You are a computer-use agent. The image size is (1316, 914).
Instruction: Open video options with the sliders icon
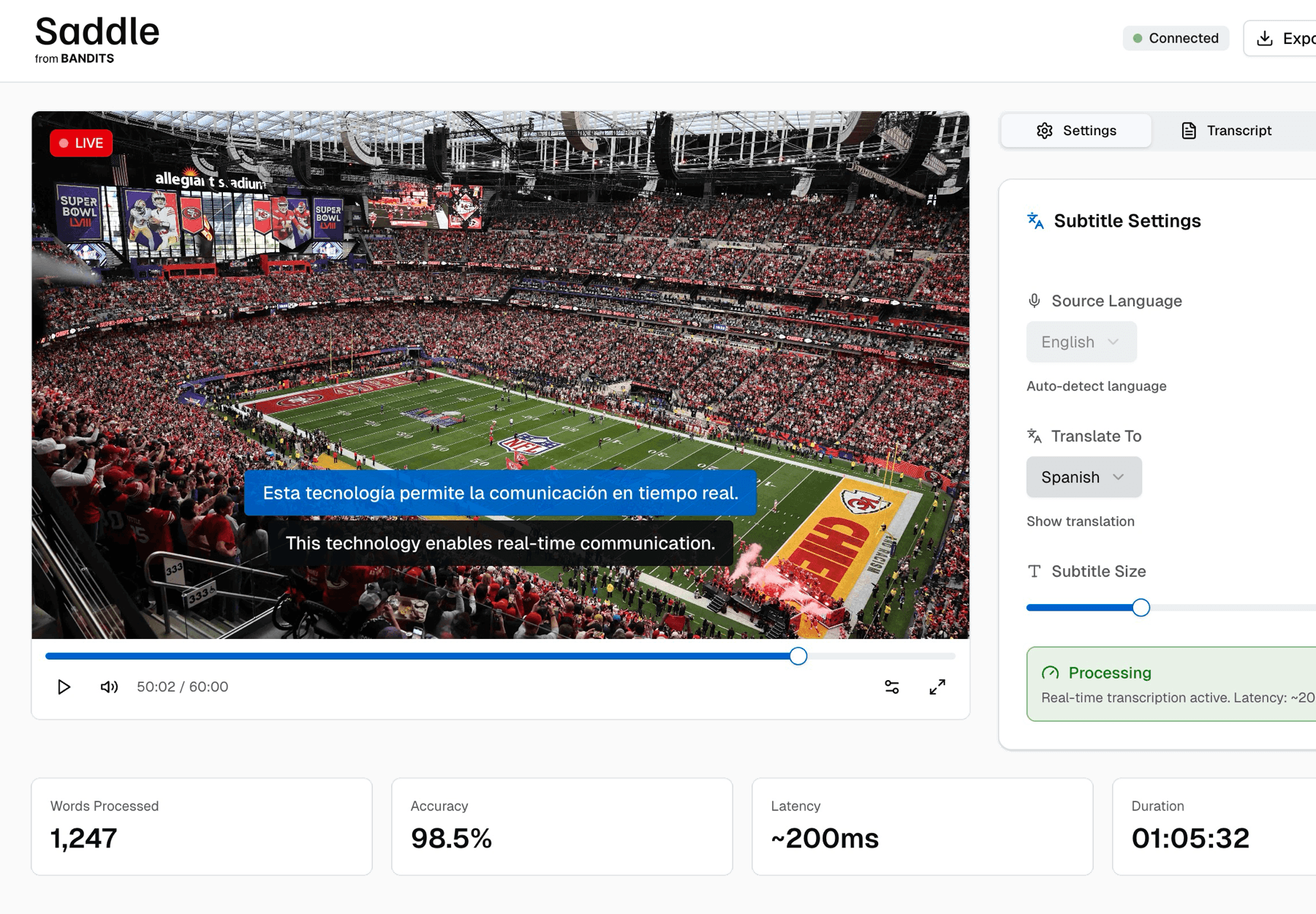891,687
